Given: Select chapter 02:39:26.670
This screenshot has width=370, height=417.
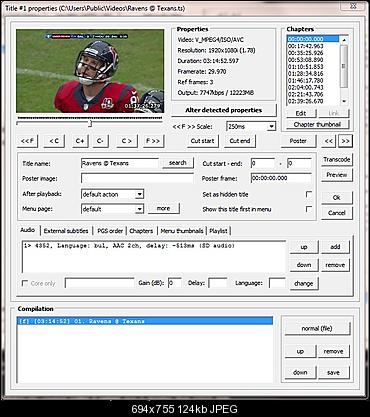Looking at the screenshot, I should pos(313,101).
